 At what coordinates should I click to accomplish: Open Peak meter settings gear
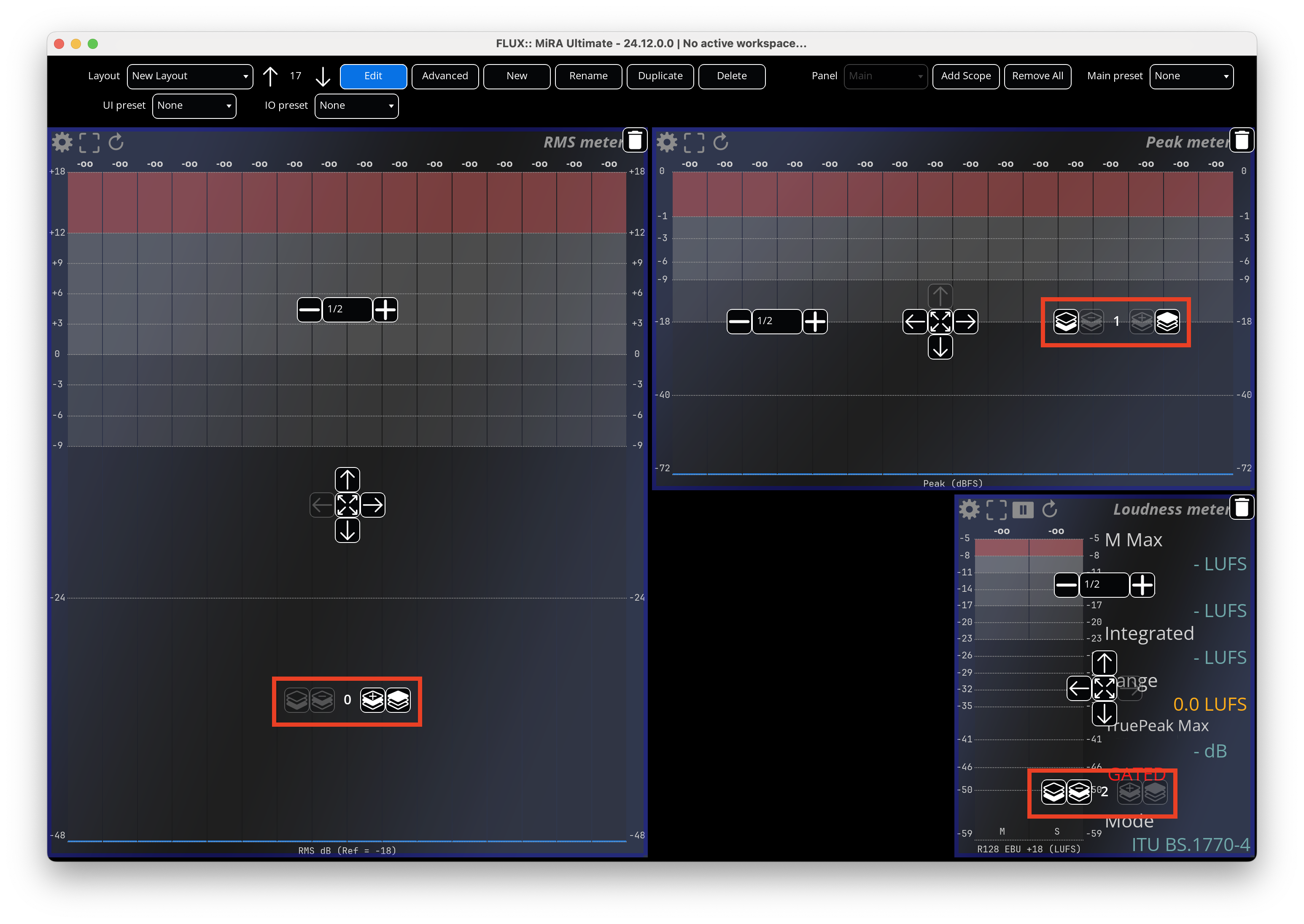666,142
